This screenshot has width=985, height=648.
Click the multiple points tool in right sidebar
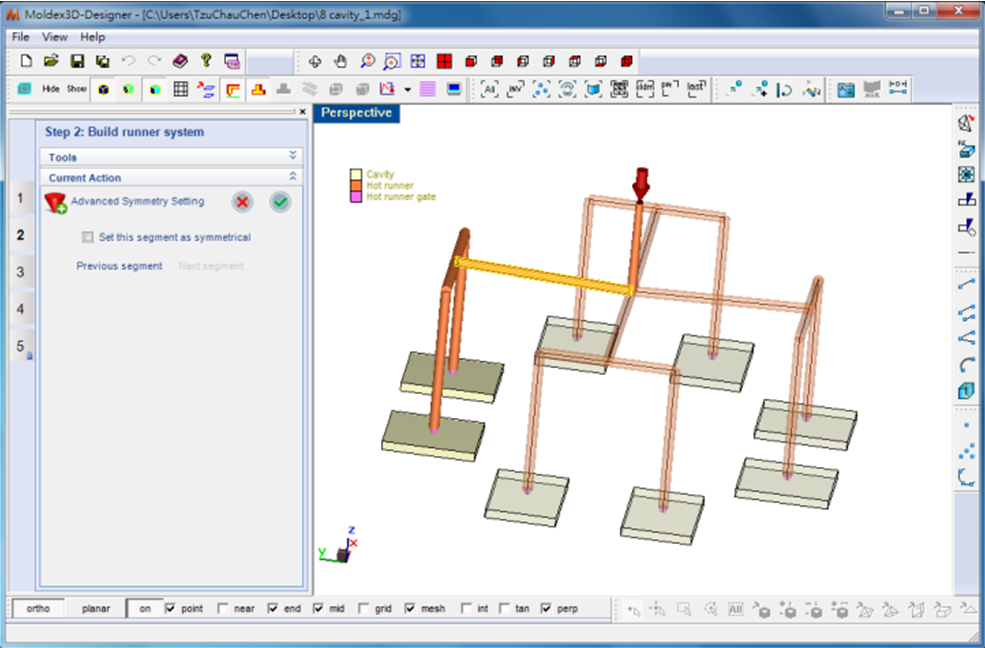966,451
